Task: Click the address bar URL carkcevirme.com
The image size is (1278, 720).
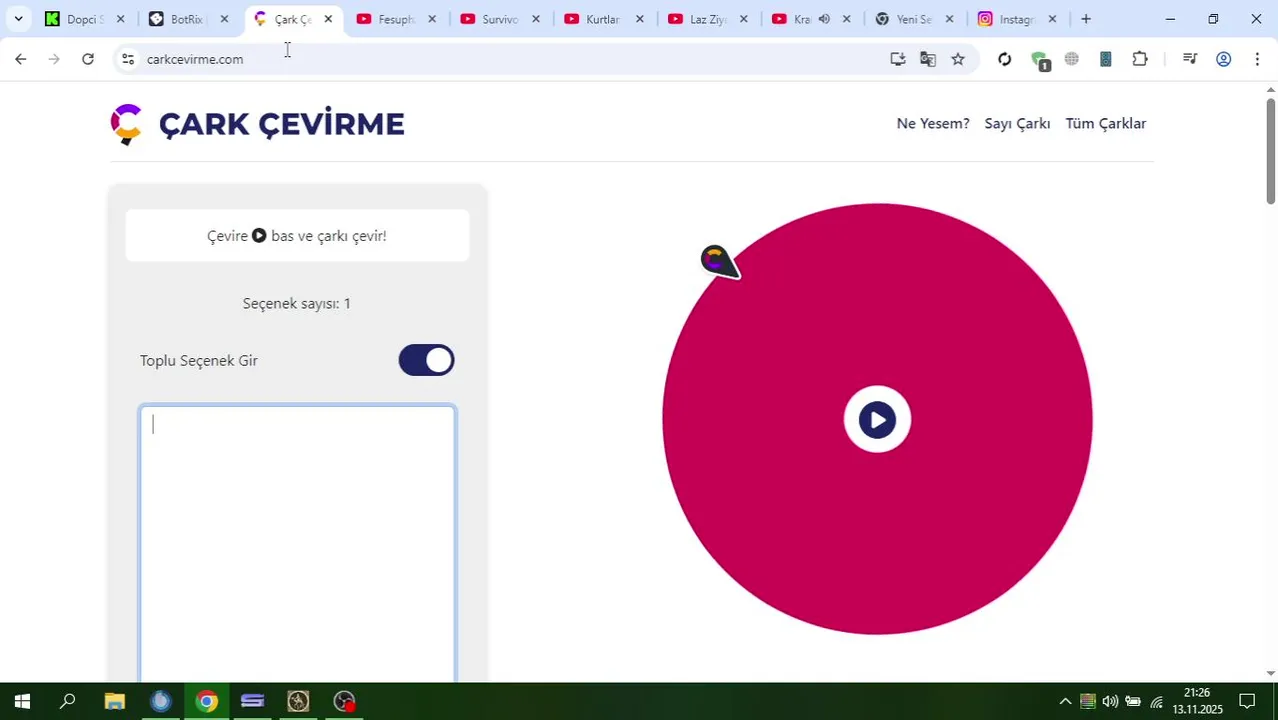Action: pyautogui.click(x=195, y=59)
